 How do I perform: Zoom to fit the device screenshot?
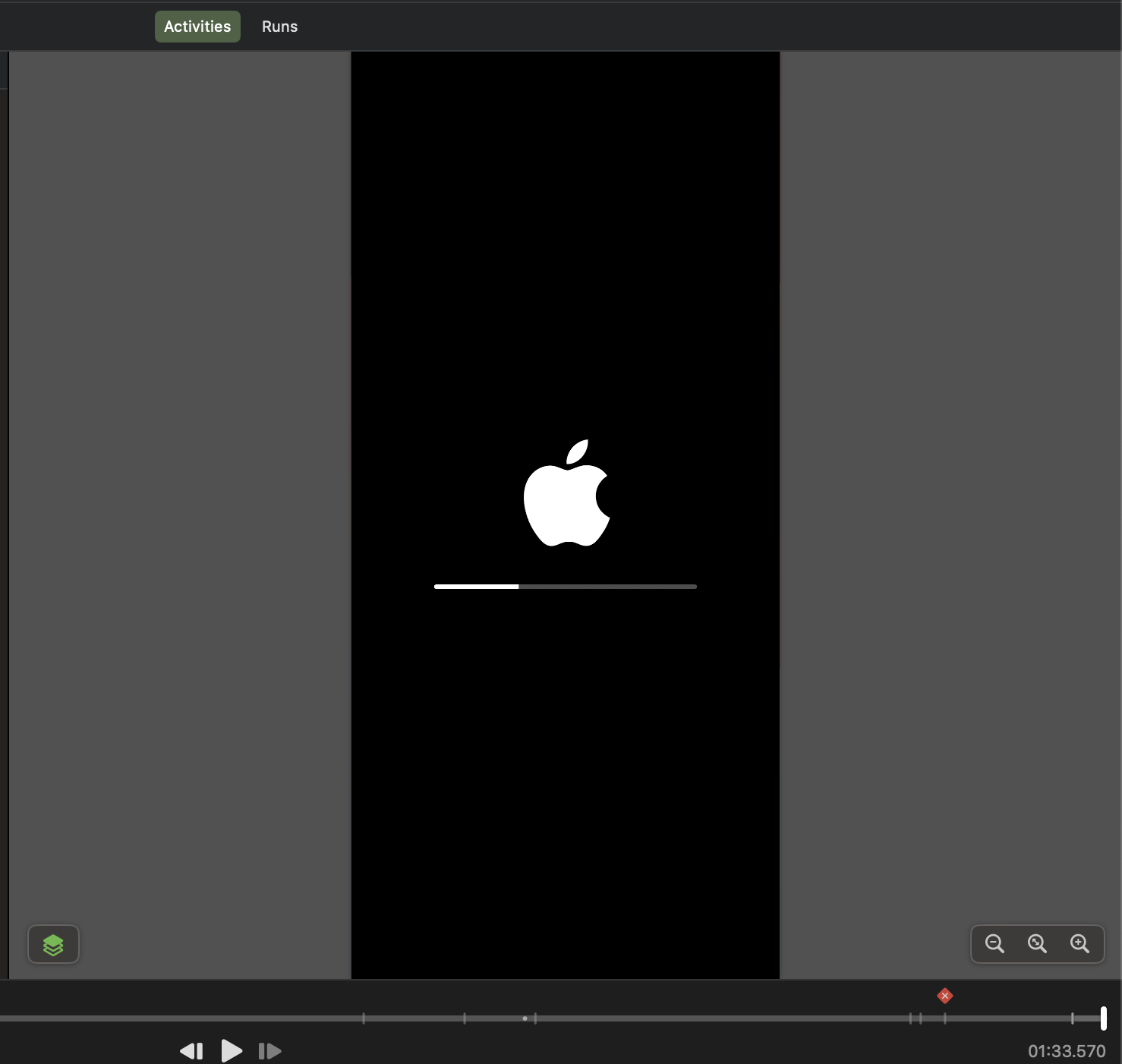tap(1037, 943)
